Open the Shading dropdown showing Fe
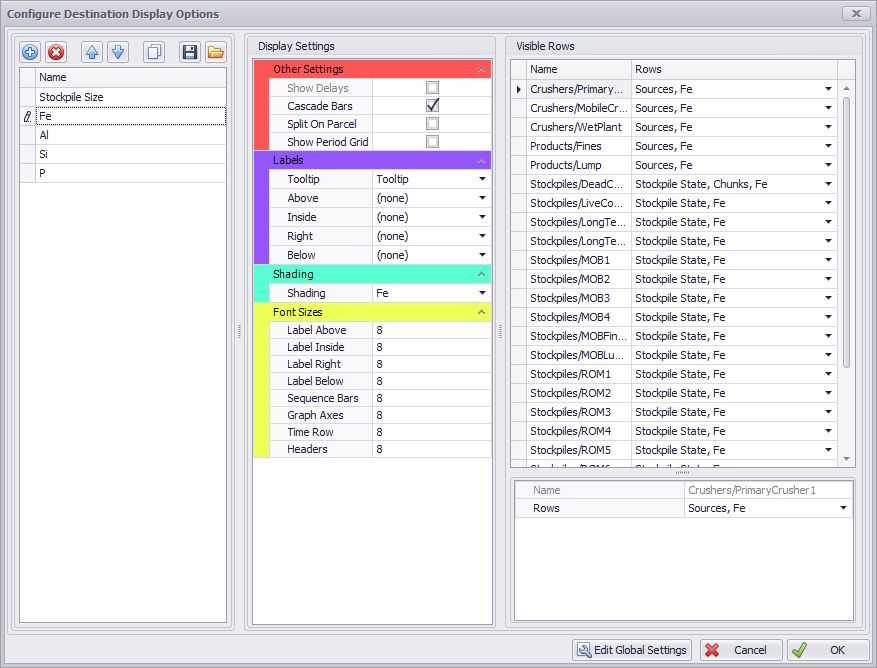Image resolution: width=877 pixels, height=668 pixels. click(482, 294)
